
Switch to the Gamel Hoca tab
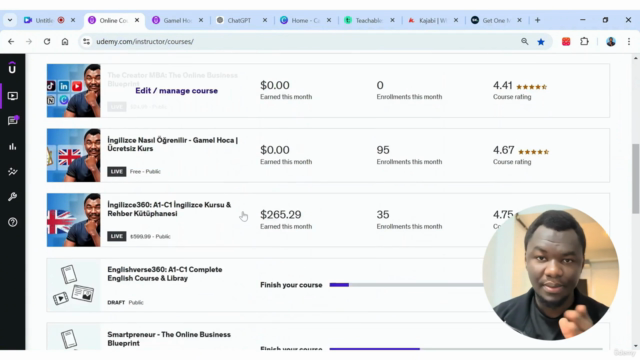(177, 20)
